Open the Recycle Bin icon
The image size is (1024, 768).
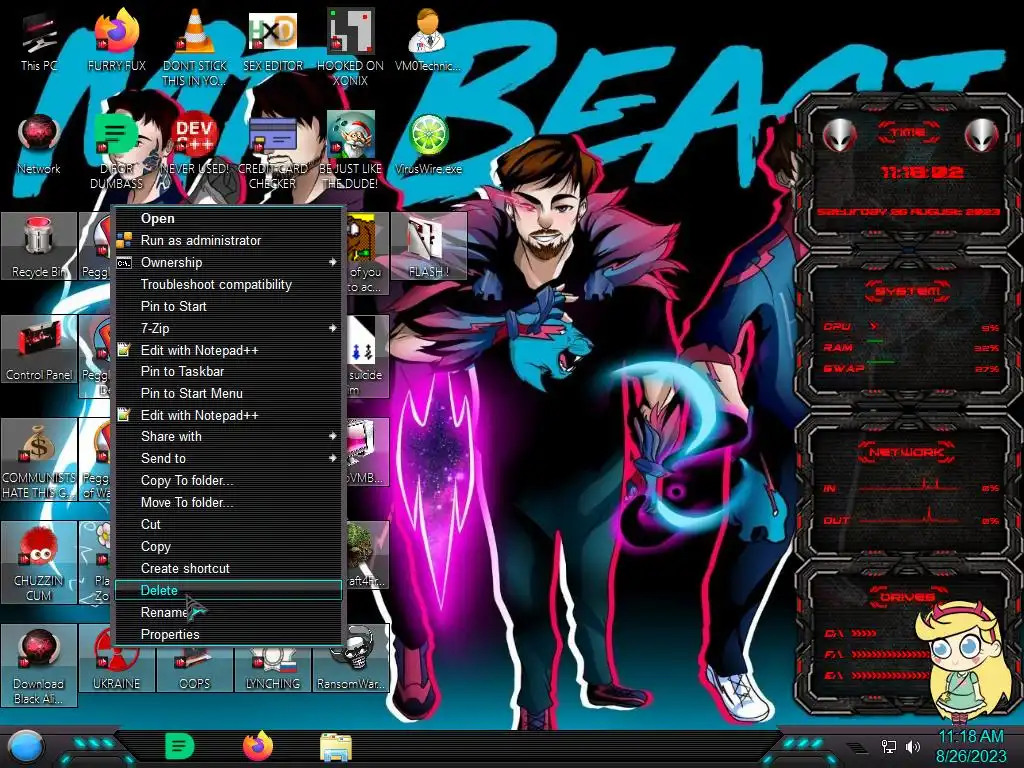pyautogui.click(x=39, y=247)
